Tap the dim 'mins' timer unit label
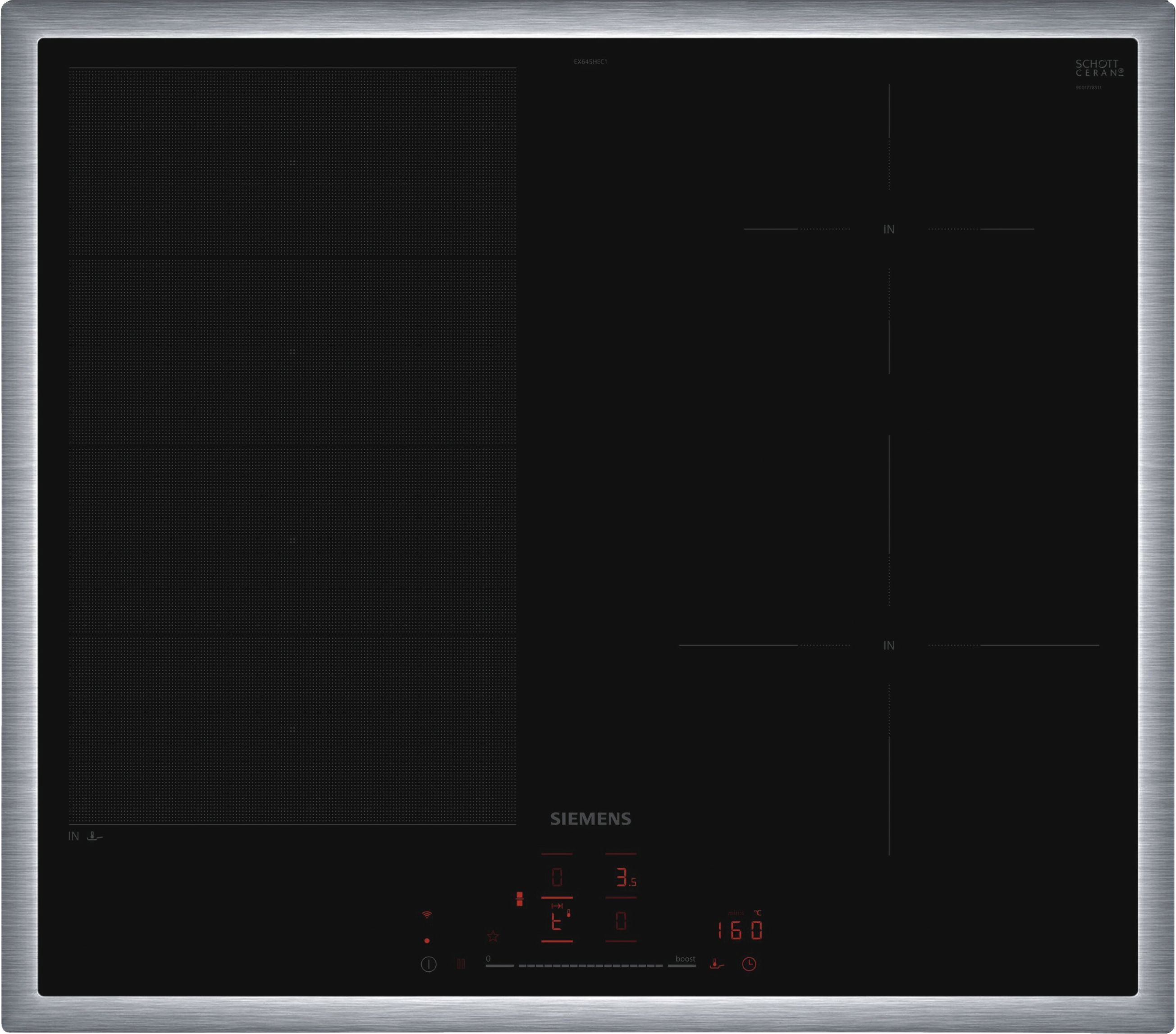 coord(736,913)
